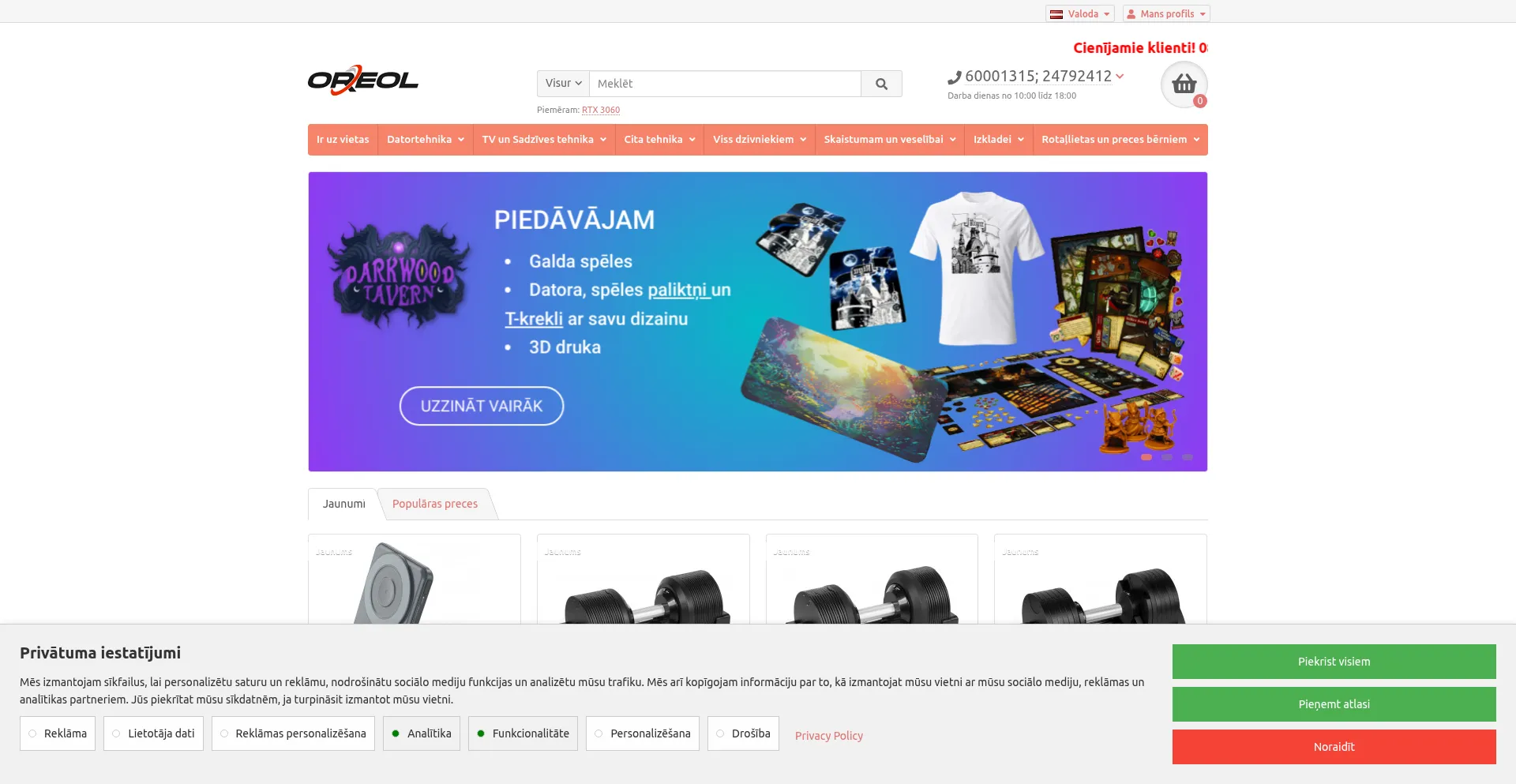
Task: Click the Piekrist visiem button
Action: [x=1334, y=662]
